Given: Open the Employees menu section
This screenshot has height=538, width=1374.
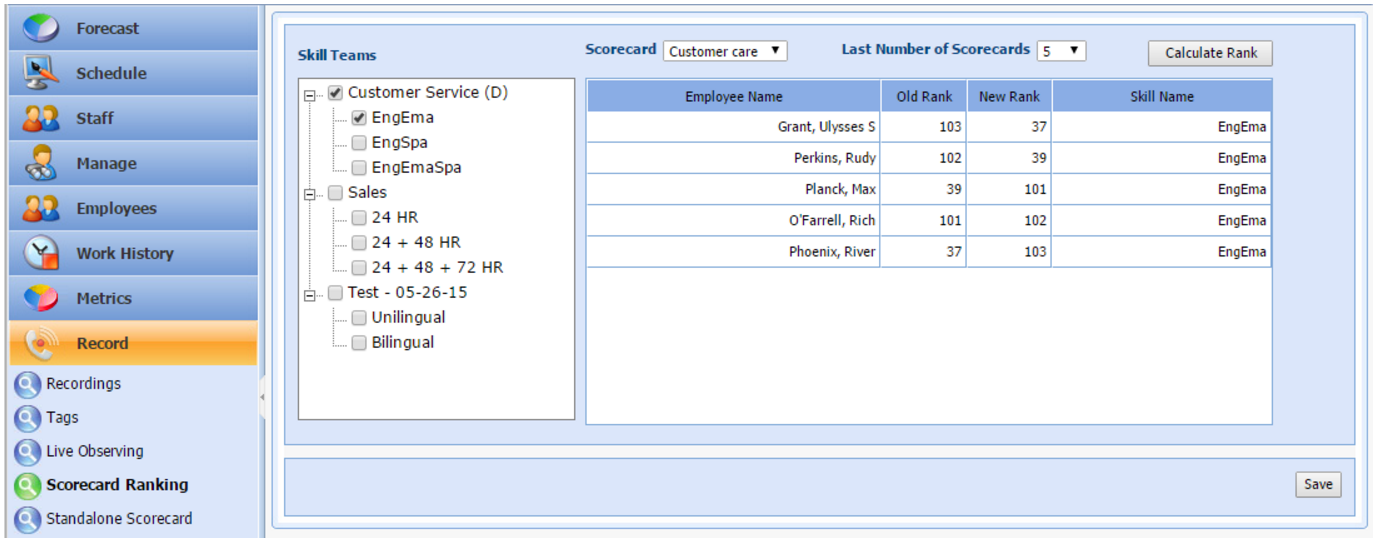Looking at the screenshot, I should click(x=116, y=208).
